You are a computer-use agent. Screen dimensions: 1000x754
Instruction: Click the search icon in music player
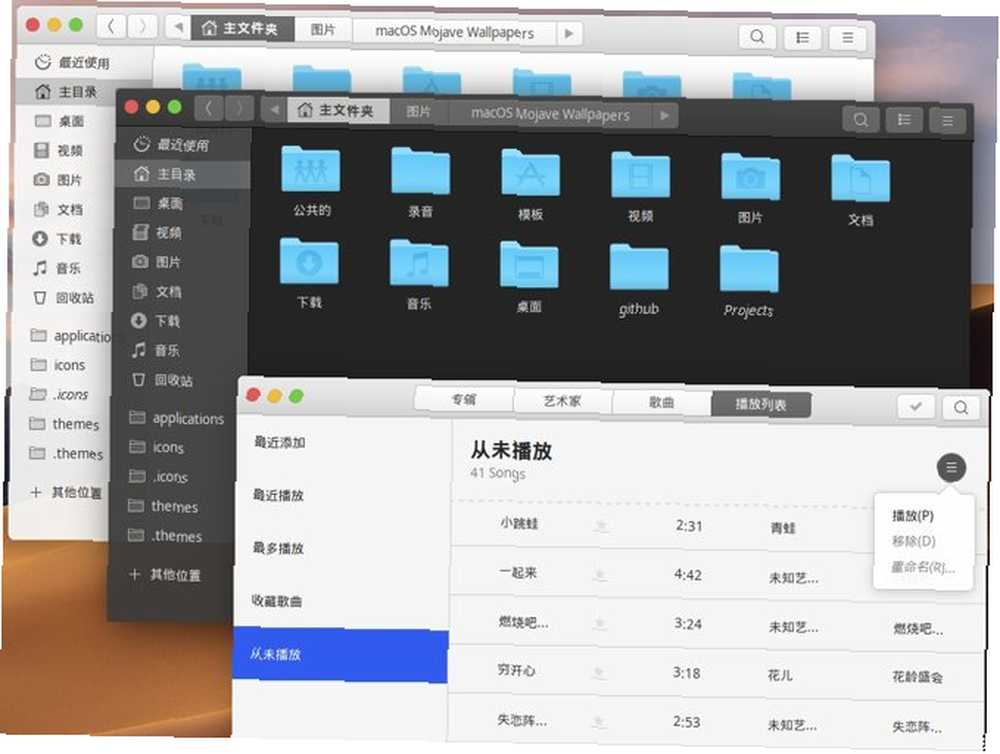960,408
